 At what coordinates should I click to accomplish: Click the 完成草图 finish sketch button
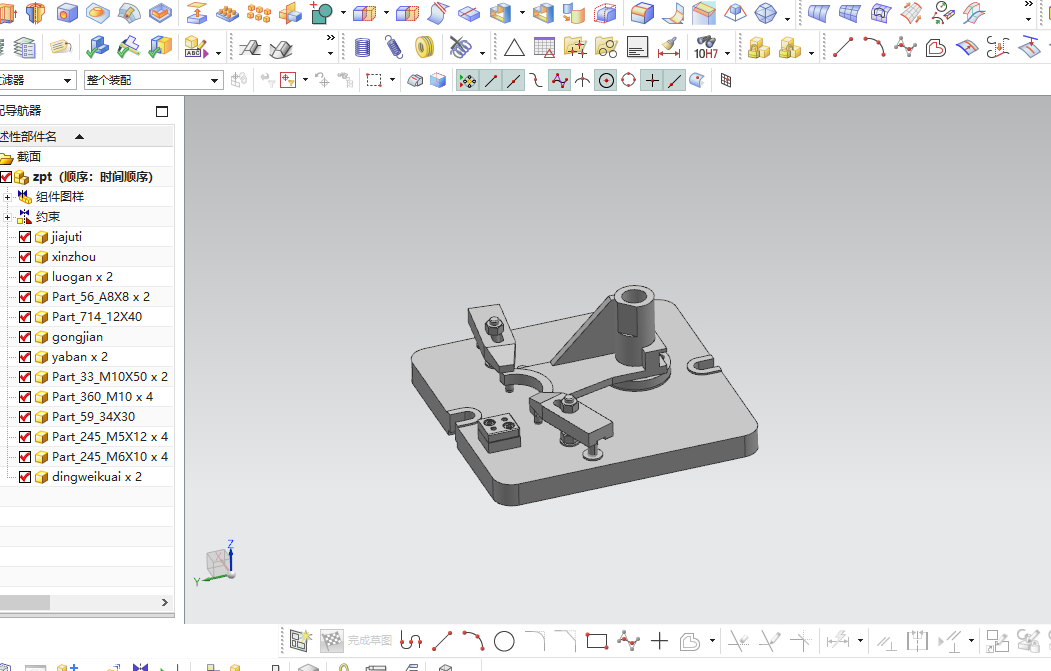click(x=357, y=641)
